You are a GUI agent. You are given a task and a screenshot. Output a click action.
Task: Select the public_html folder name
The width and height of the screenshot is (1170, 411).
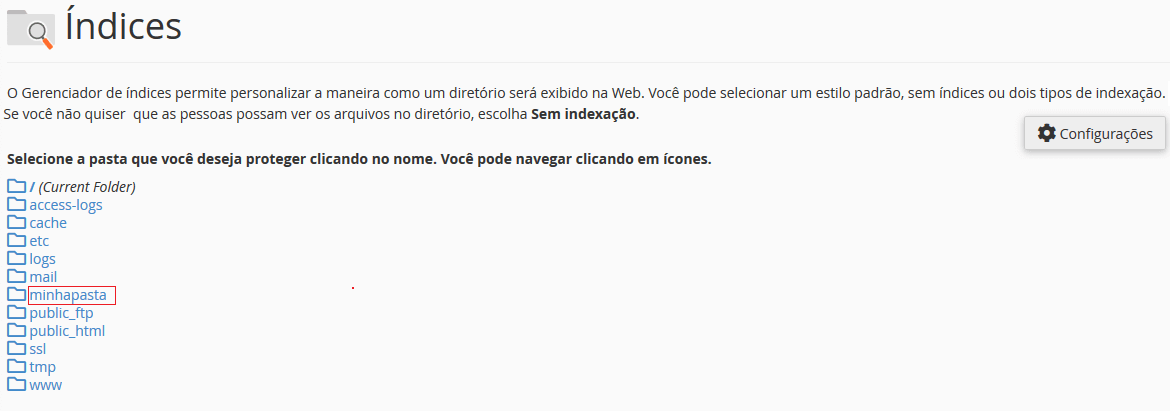tap(67, 331)
